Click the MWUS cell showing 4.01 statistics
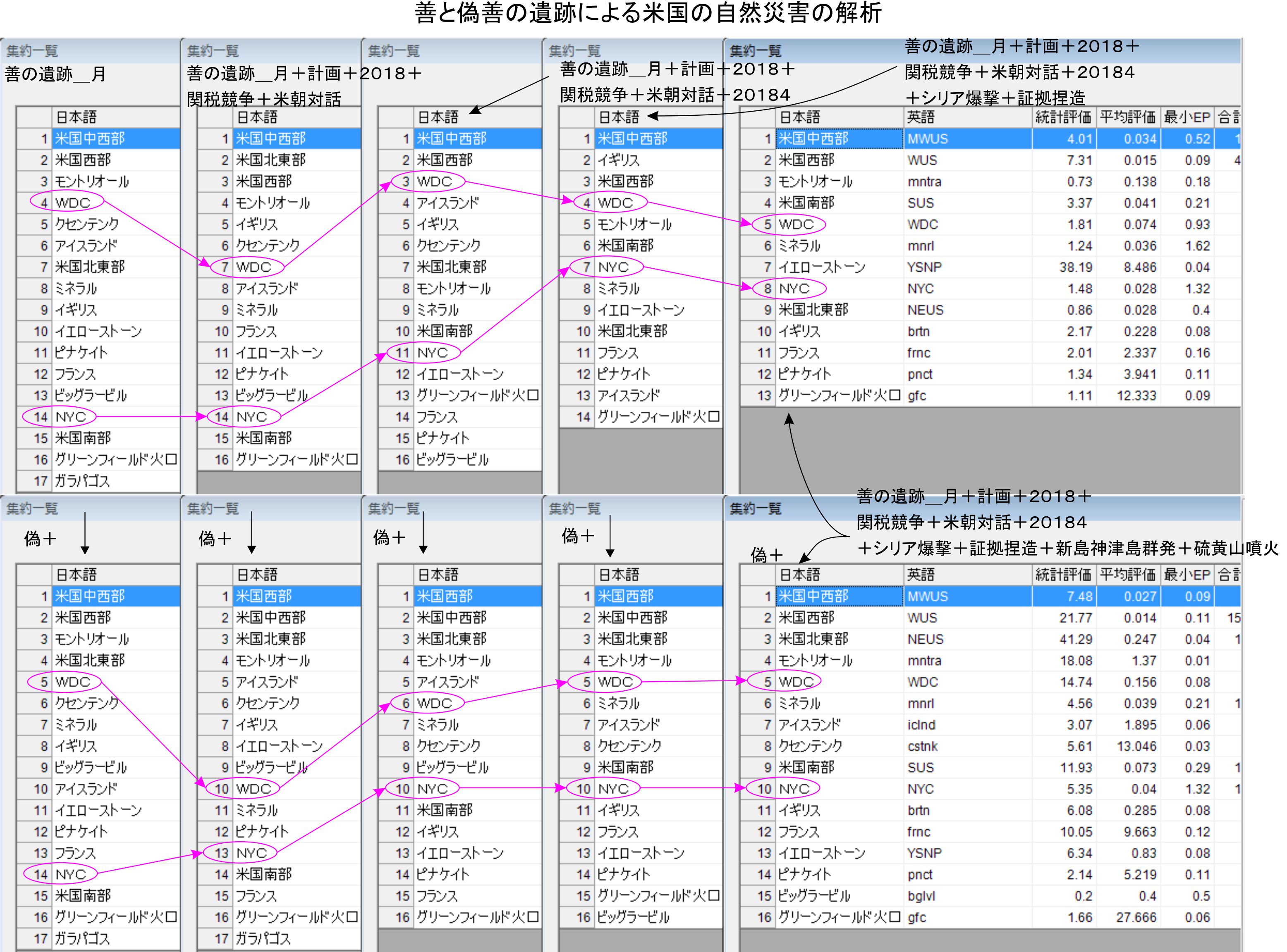This screenshot has width=1287, height=952. point(927,139)
